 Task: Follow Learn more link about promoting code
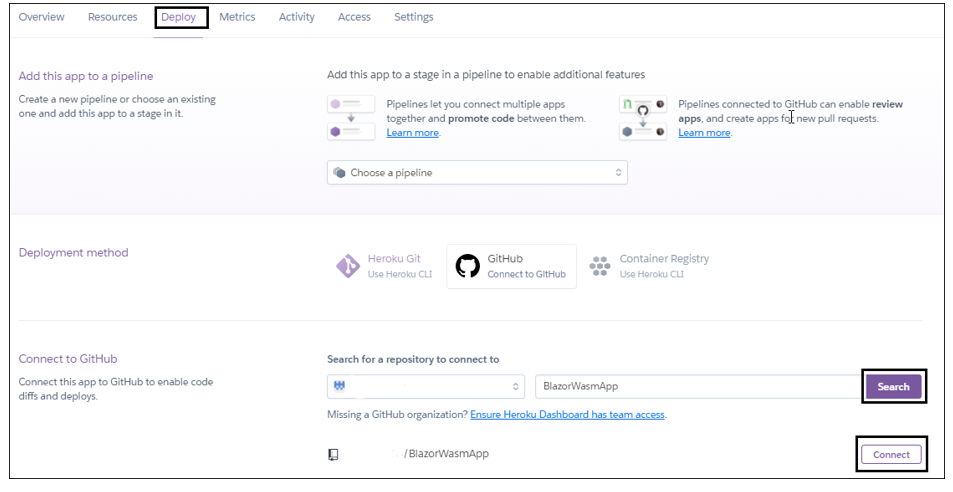[412, 133]
